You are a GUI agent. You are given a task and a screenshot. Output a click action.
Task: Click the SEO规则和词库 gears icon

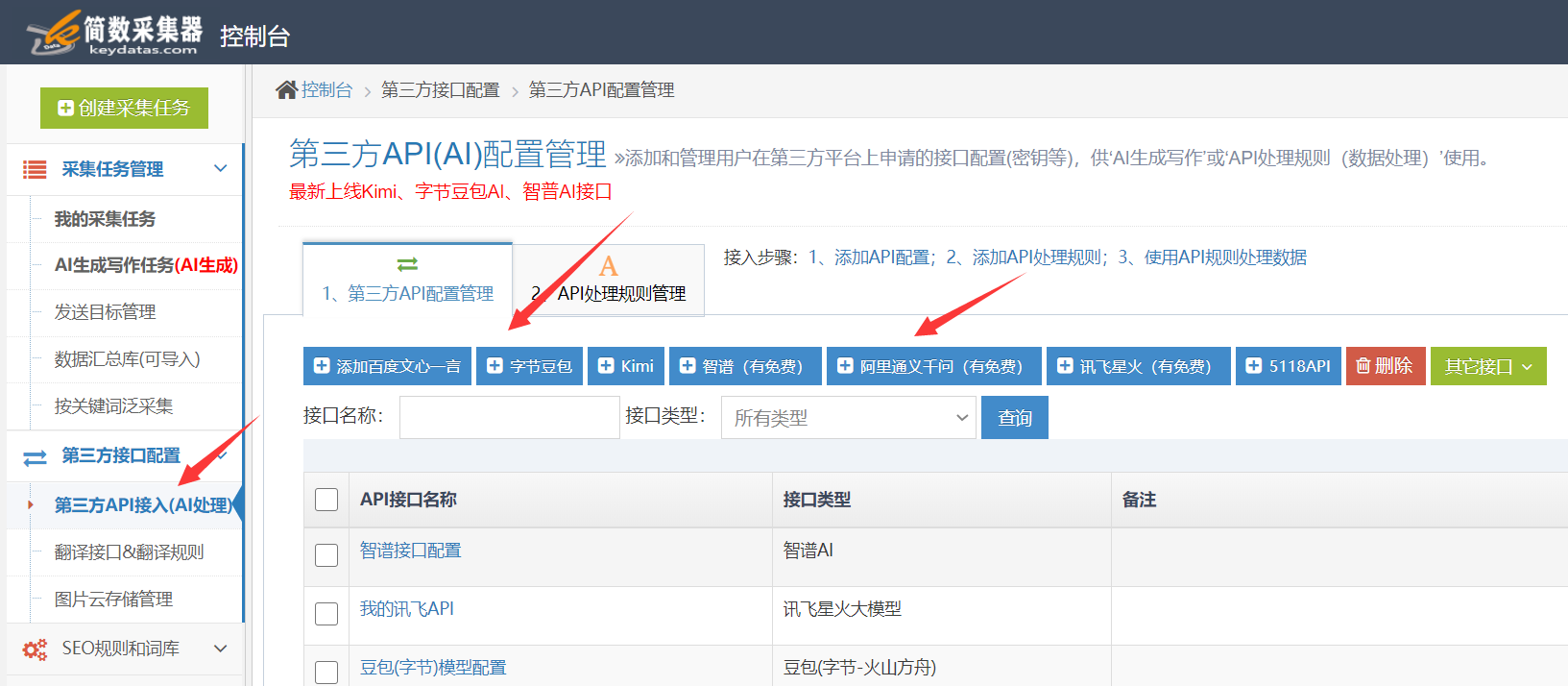tap(35, 649)
